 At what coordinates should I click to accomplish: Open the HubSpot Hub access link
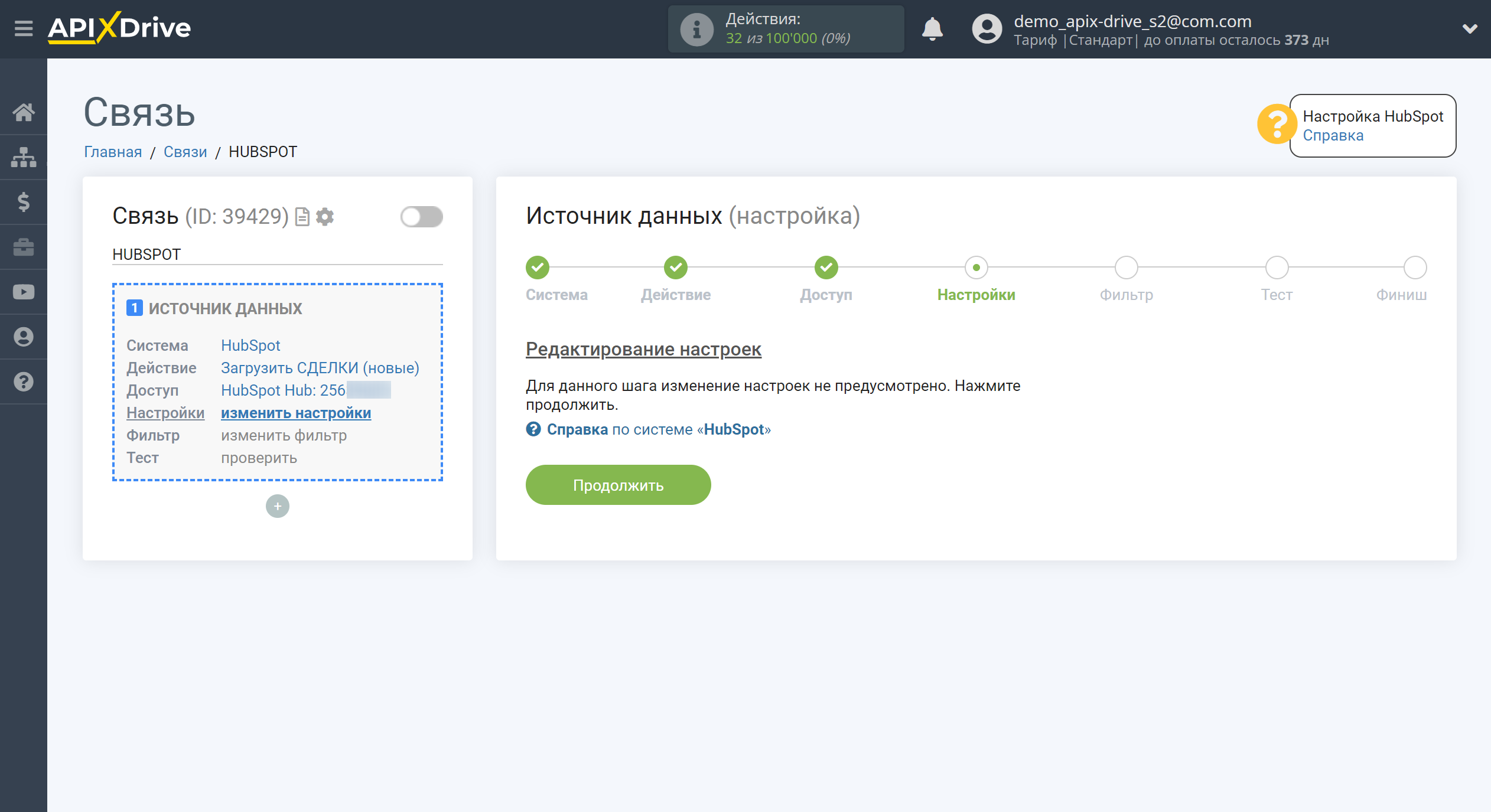305,390
